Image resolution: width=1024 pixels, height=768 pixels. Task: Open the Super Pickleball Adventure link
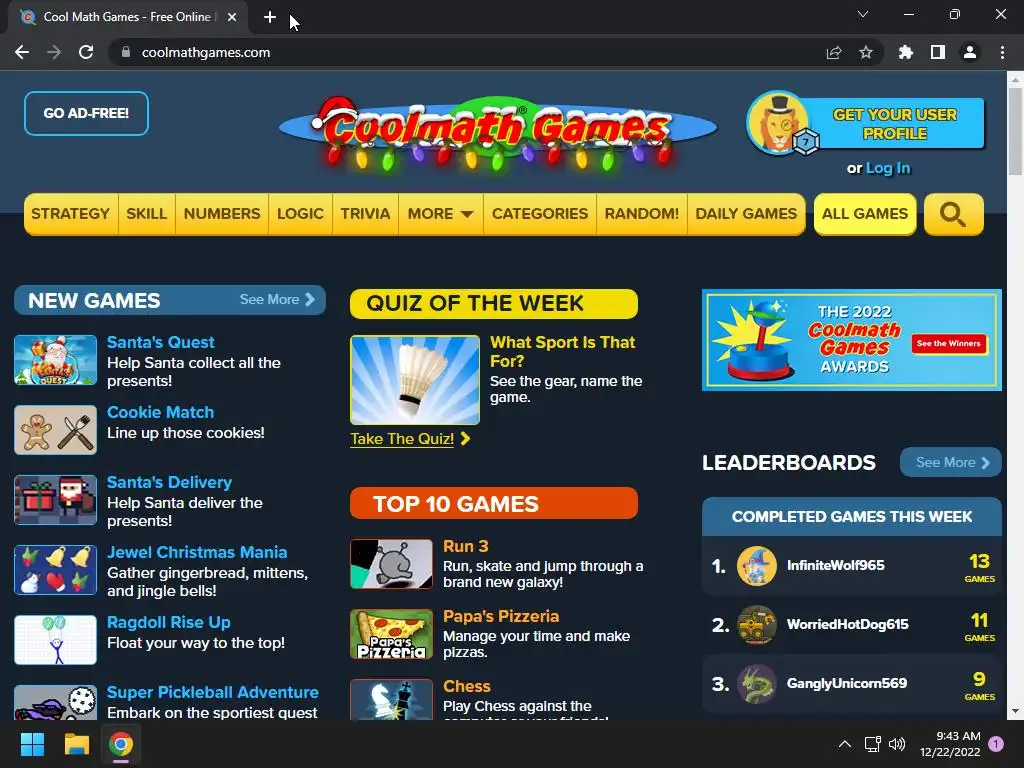point(212,692)
